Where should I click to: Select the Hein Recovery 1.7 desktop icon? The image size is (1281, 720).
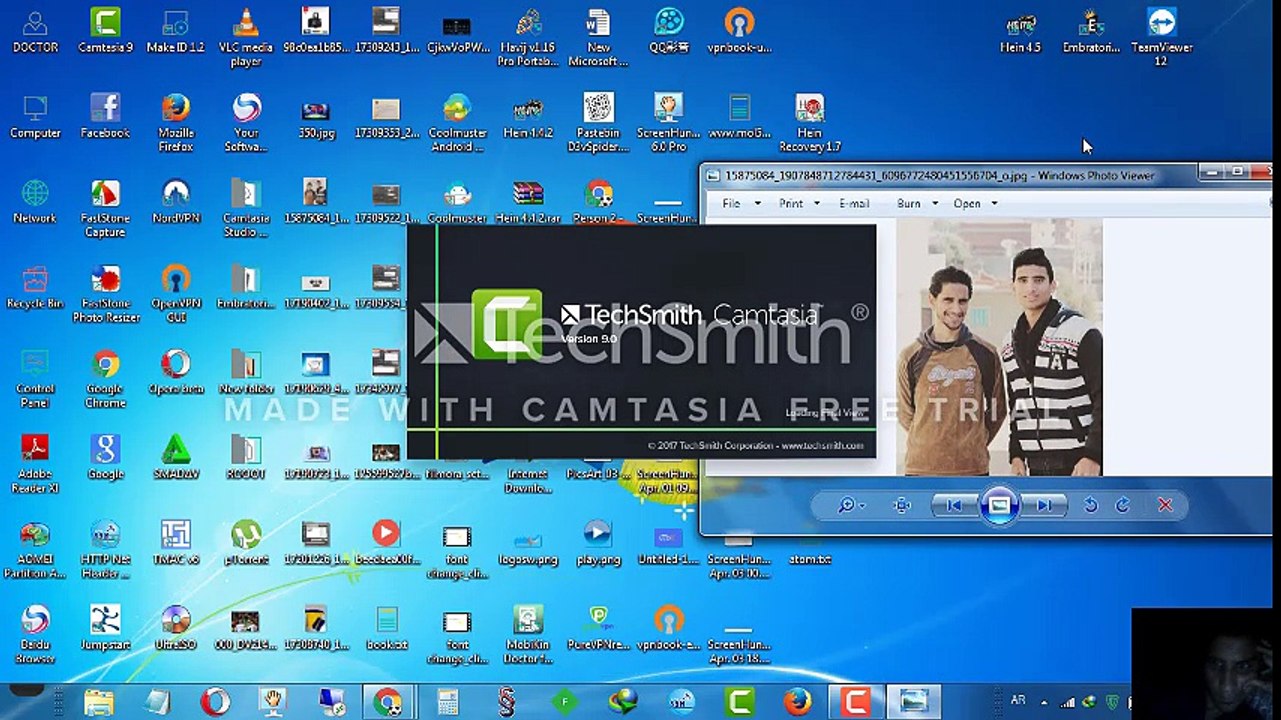pyautogui.click(x=809, y=122)
